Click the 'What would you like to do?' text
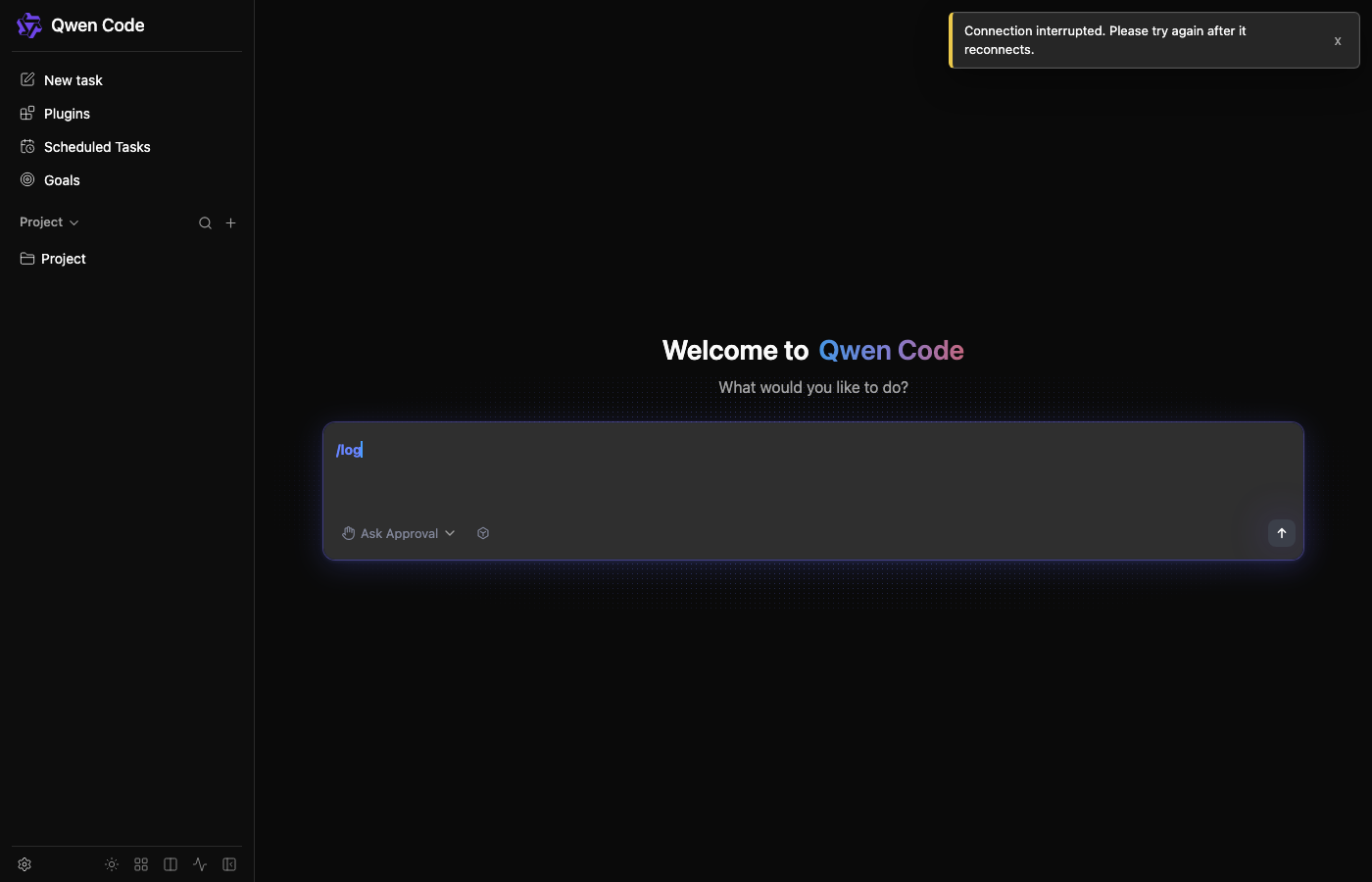The width and height of the screenshot is (1372, 882). click(813, 387)
